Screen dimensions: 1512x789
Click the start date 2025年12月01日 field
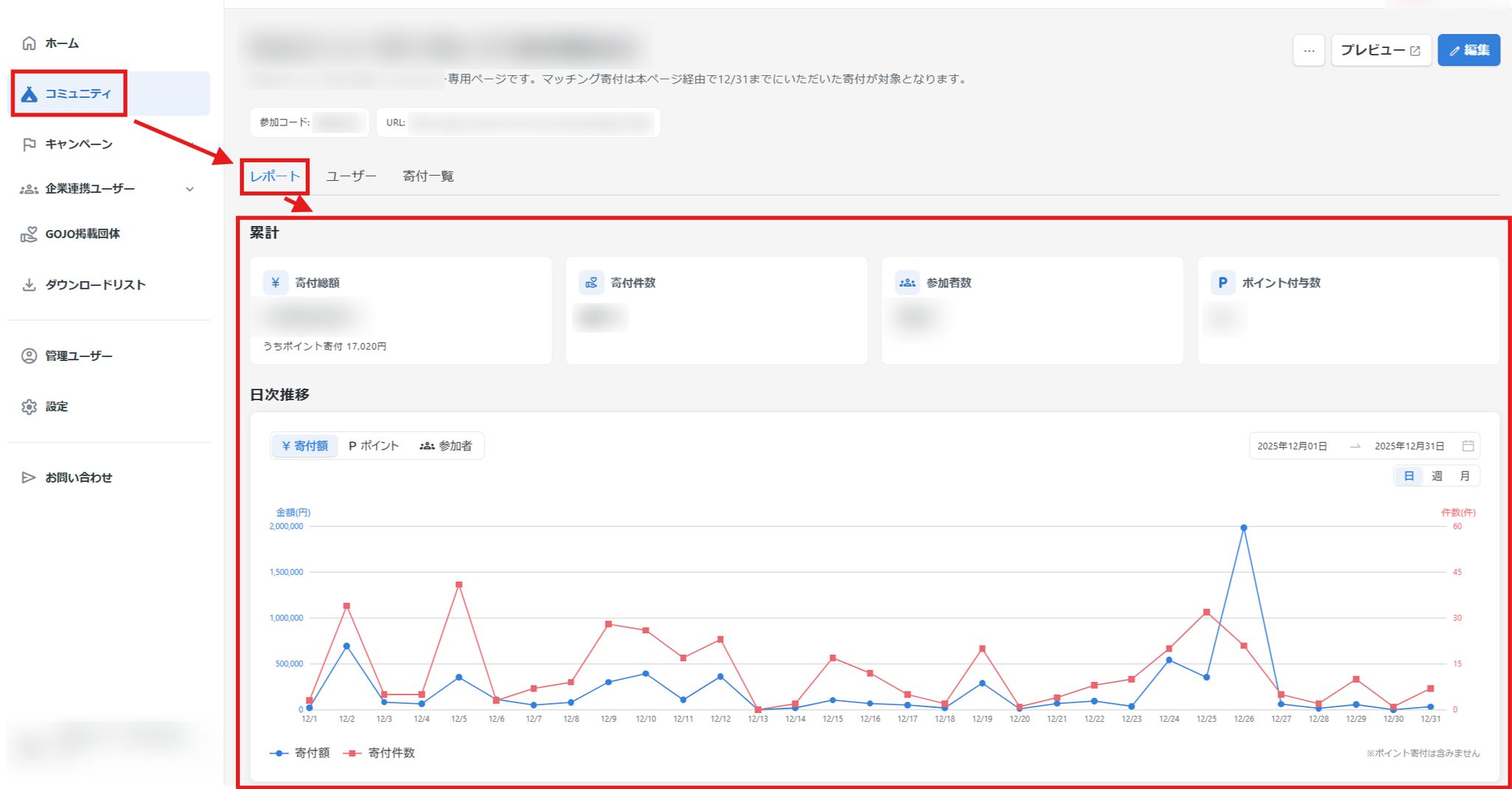1292,446
